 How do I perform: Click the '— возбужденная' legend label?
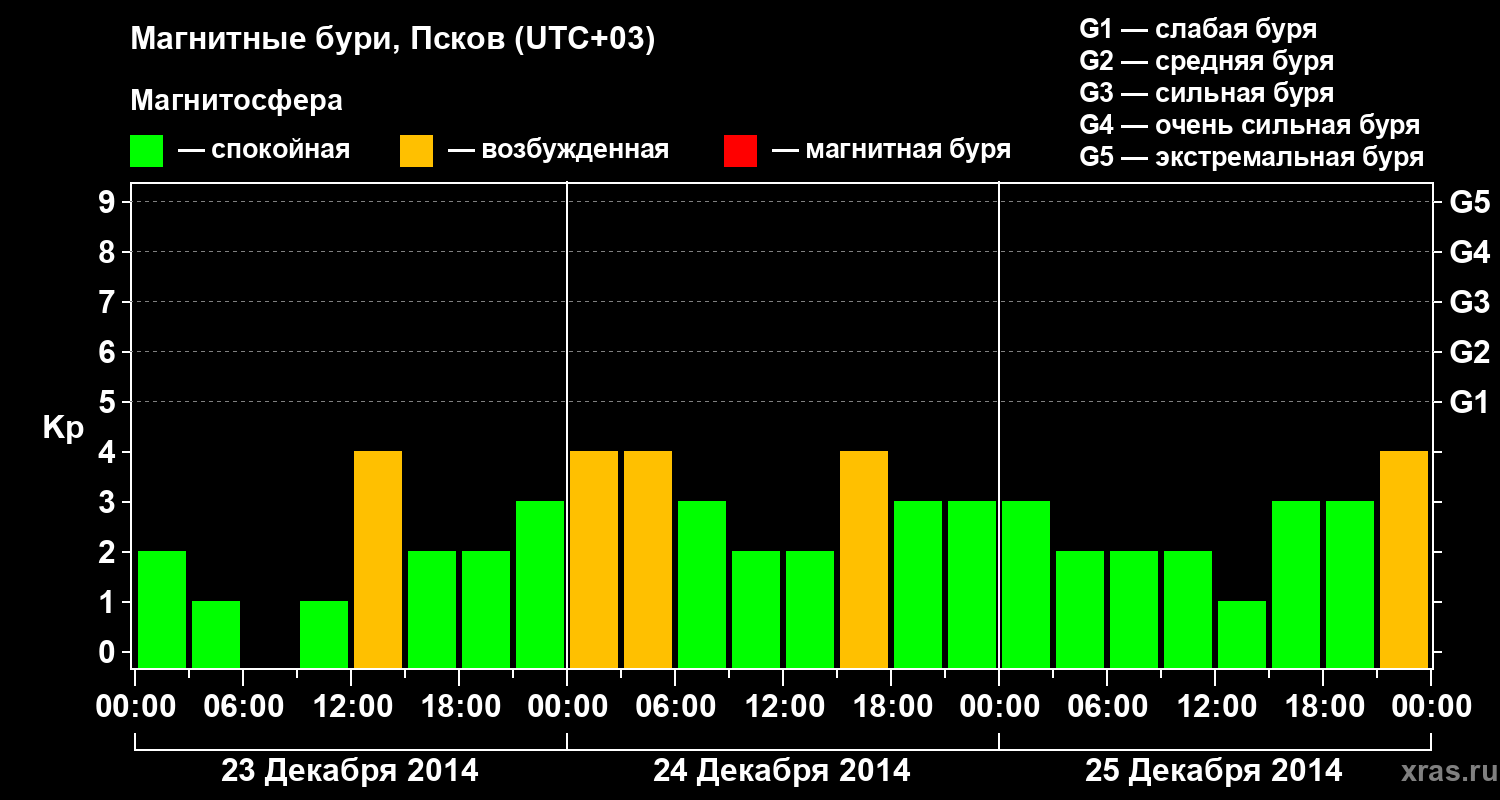(558, 150)
